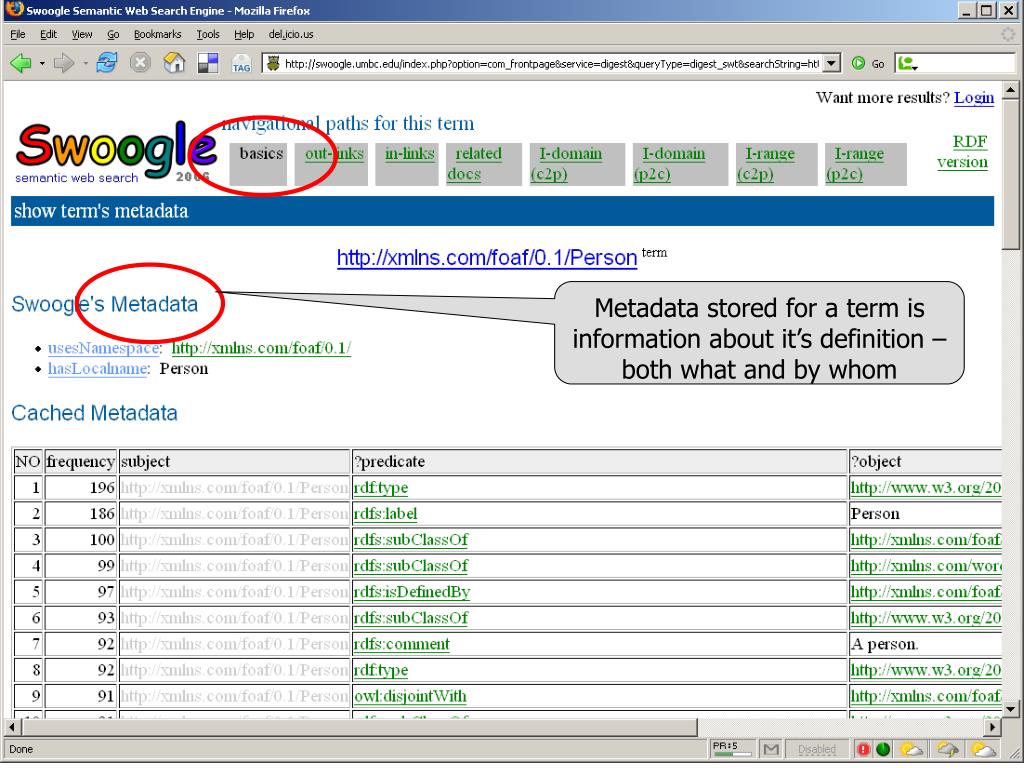Click the site favicon in address bar
Viewport: 1024px width, 768px height.
point(274,63)
